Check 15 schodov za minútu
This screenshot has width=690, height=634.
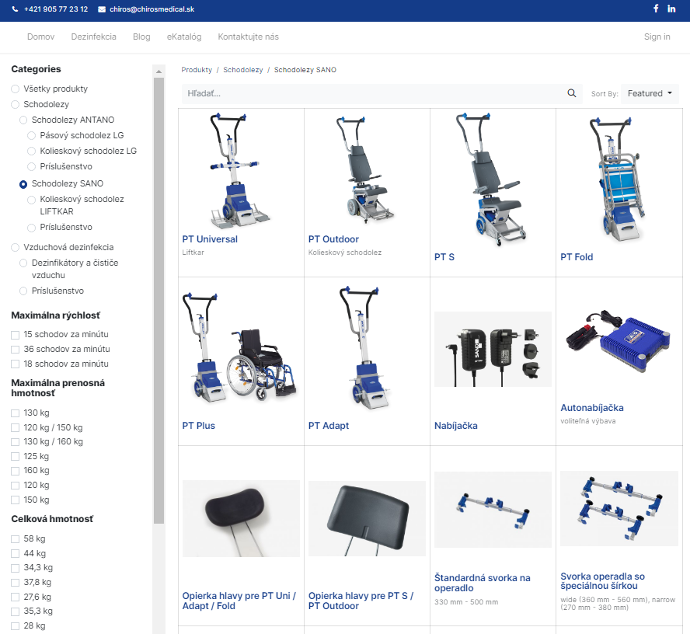(15, 335)
